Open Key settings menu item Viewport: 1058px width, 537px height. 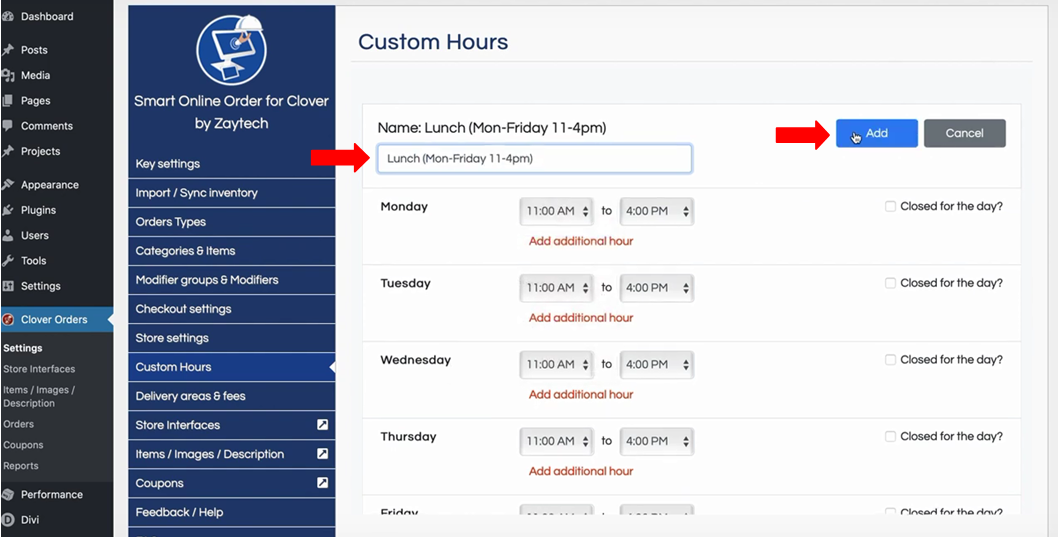(231, 164)
